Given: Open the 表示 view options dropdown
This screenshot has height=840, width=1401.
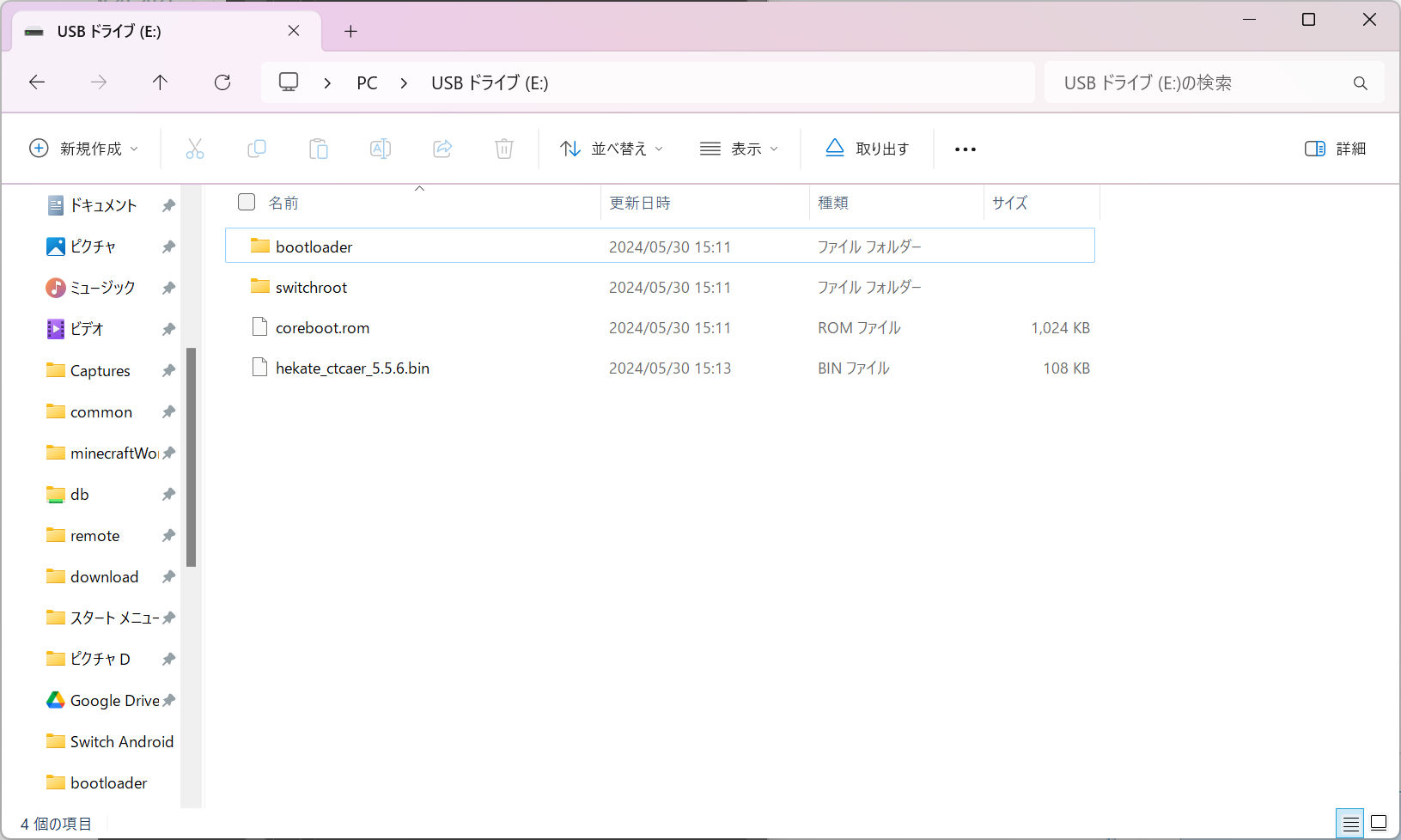Looking at the screenshot, I should tap(739, 149).
